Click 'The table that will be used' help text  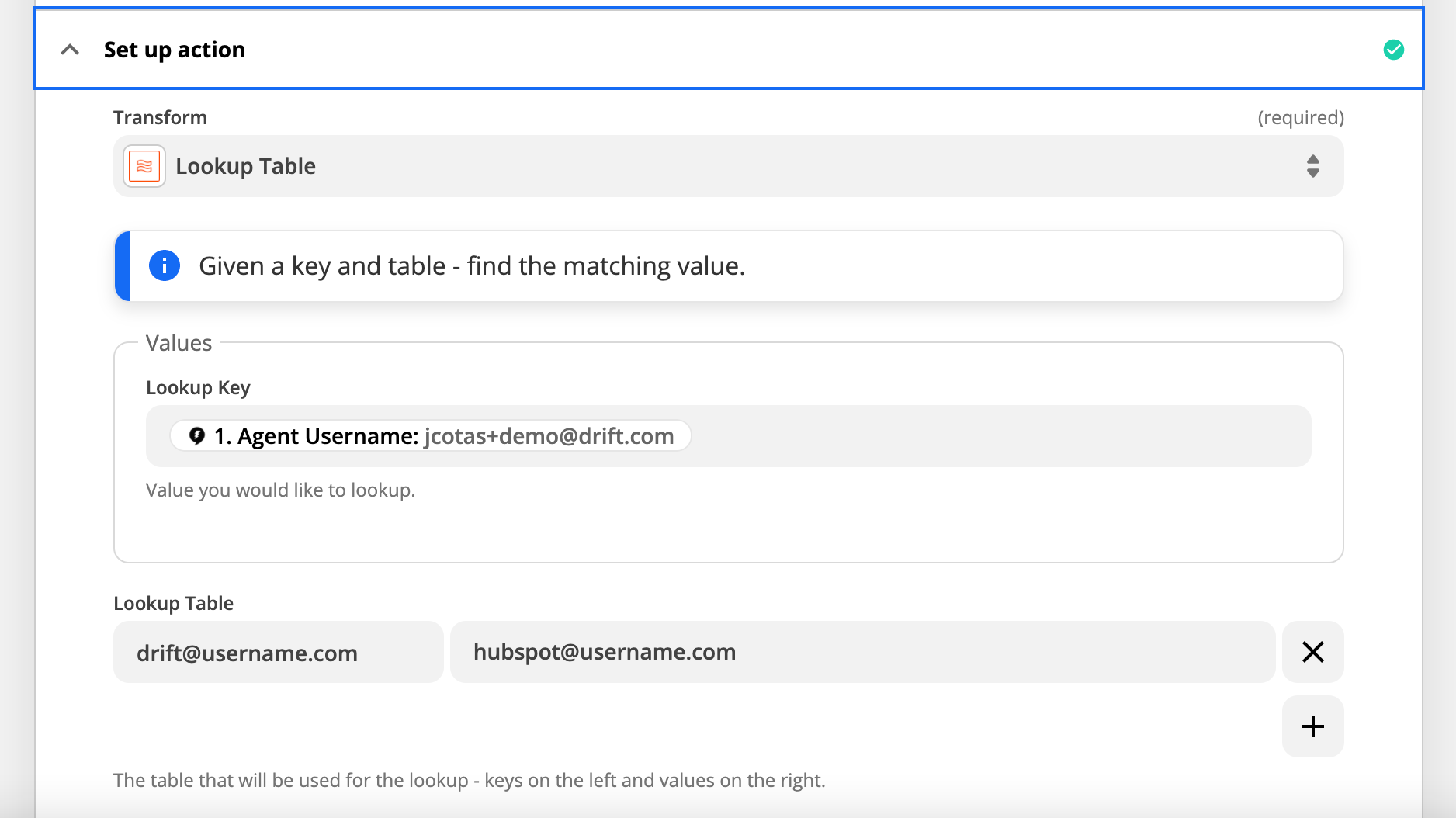(x=470, y=780)
